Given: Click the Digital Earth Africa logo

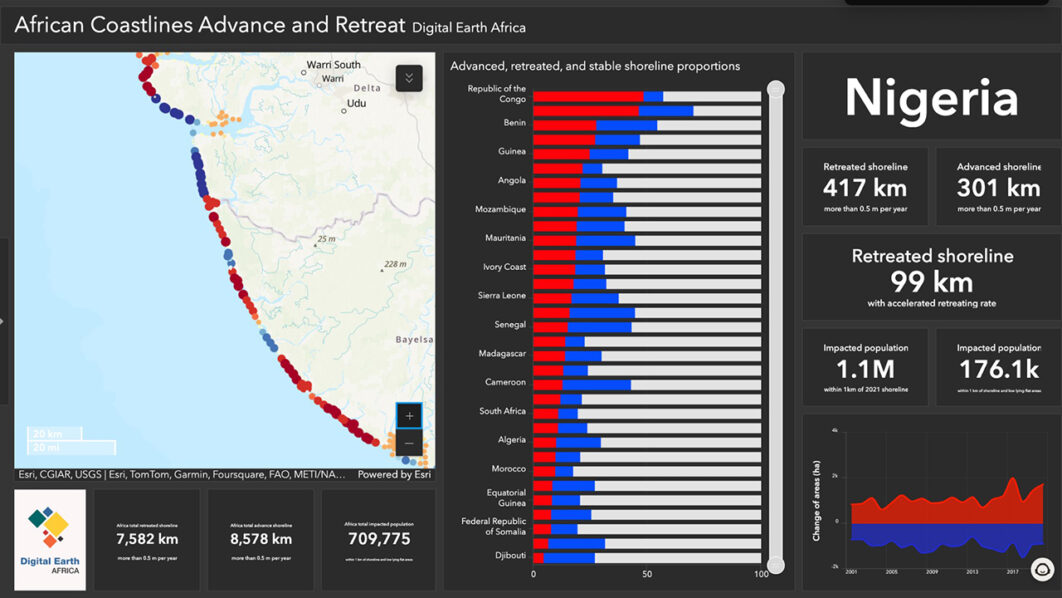Looking at the screenshot, I should (x=50, y=540).
